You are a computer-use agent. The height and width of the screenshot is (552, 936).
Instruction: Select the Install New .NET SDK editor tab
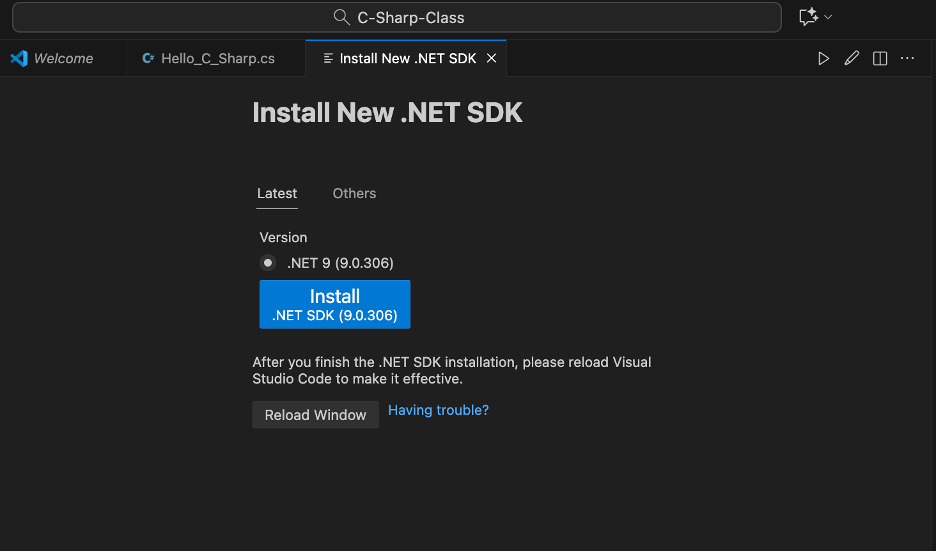click(x=408, y=58)
